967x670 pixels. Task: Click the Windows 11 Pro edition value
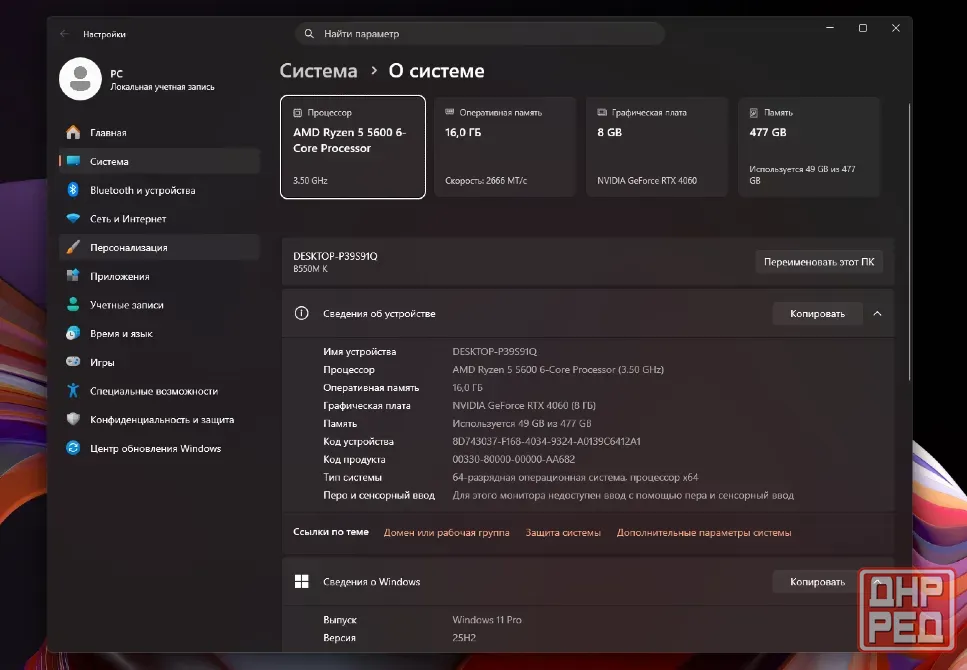tap(487, 619)
